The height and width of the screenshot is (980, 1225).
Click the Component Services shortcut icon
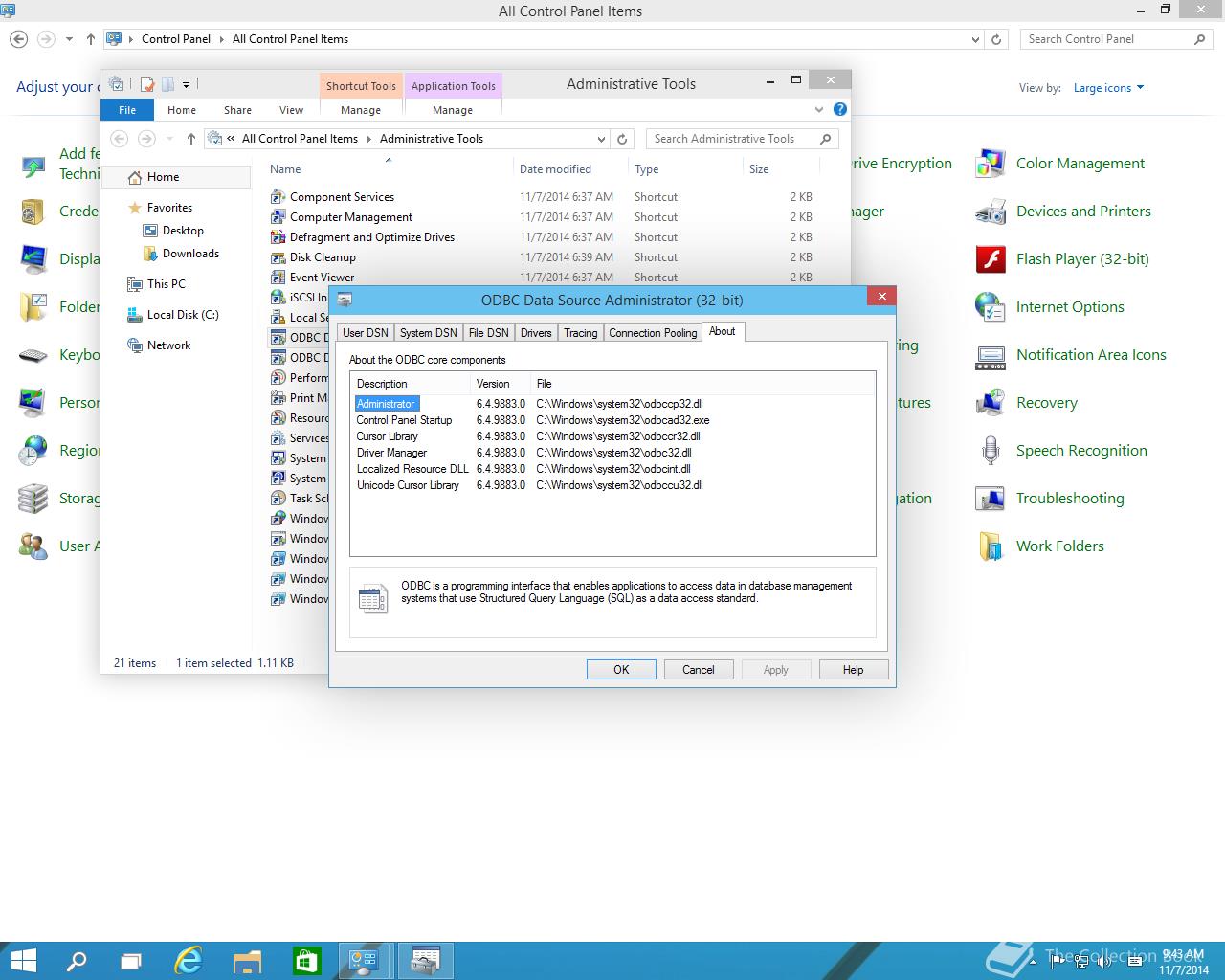coord(278,197)
